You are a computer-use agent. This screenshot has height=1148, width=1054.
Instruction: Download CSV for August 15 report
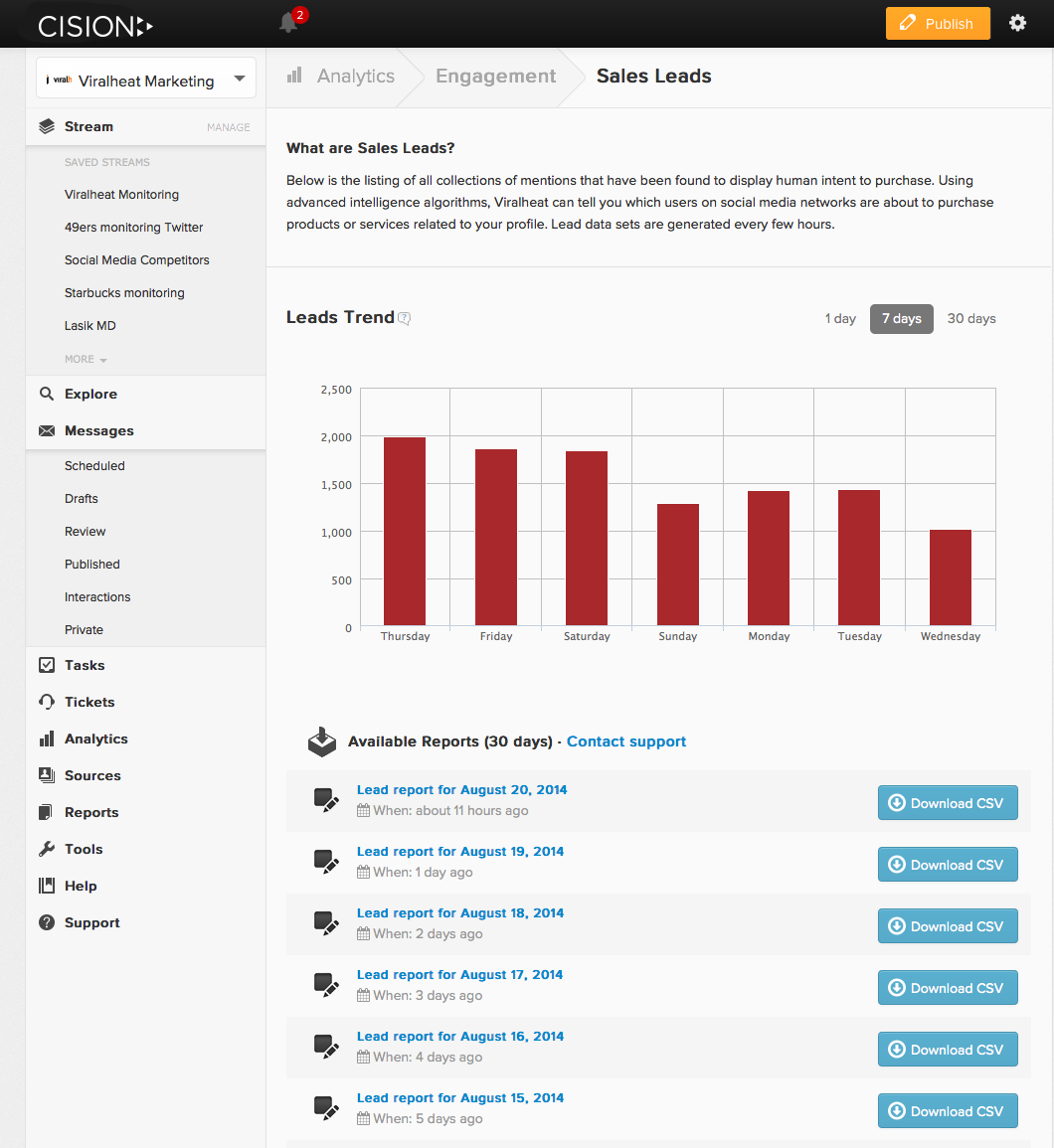(x=948, y=1110)
